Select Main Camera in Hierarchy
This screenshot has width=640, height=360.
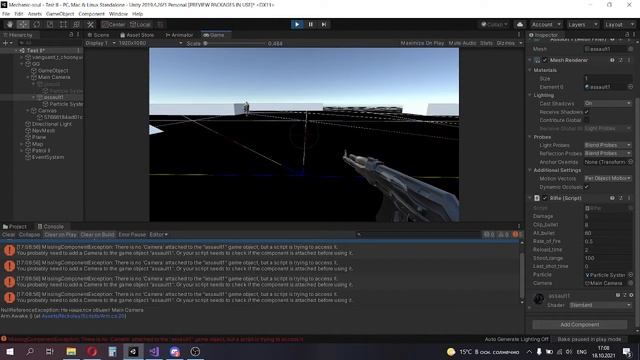(53, 77)
